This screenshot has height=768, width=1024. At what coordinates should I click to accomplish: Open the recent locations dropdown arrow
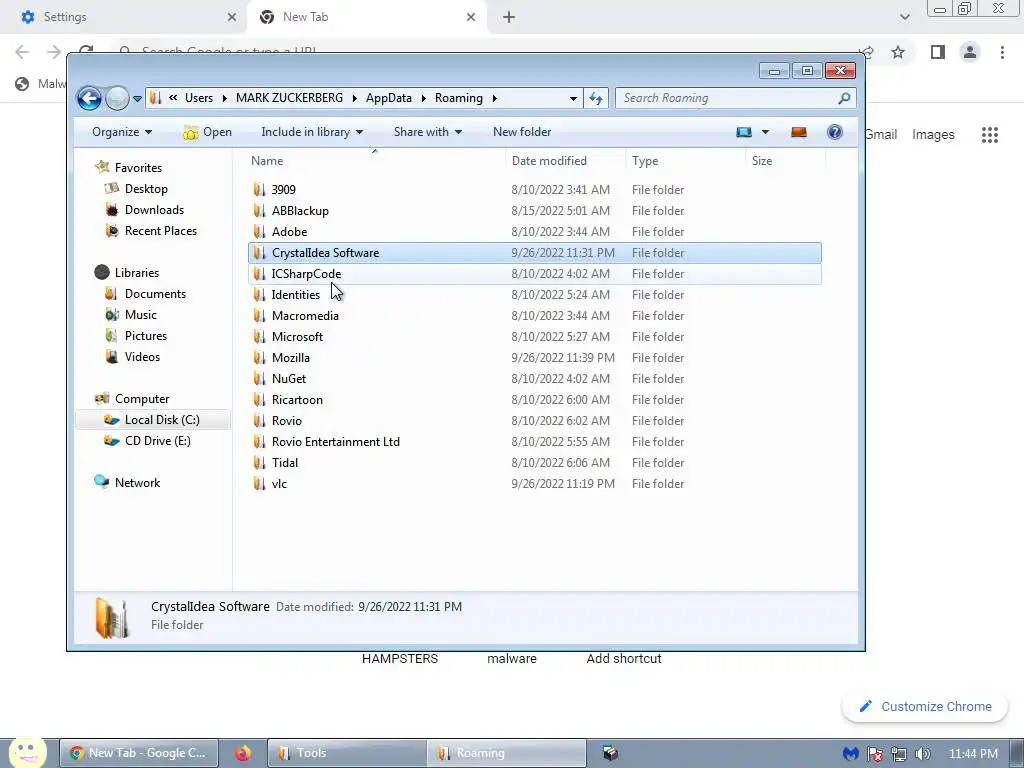coord(137,99)
